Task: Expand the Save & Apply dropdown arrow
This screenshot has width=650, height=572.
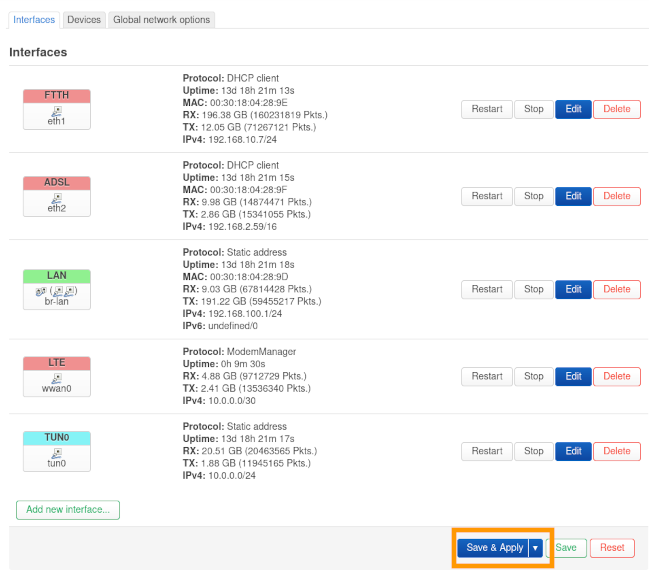Action: coord(536,548)
